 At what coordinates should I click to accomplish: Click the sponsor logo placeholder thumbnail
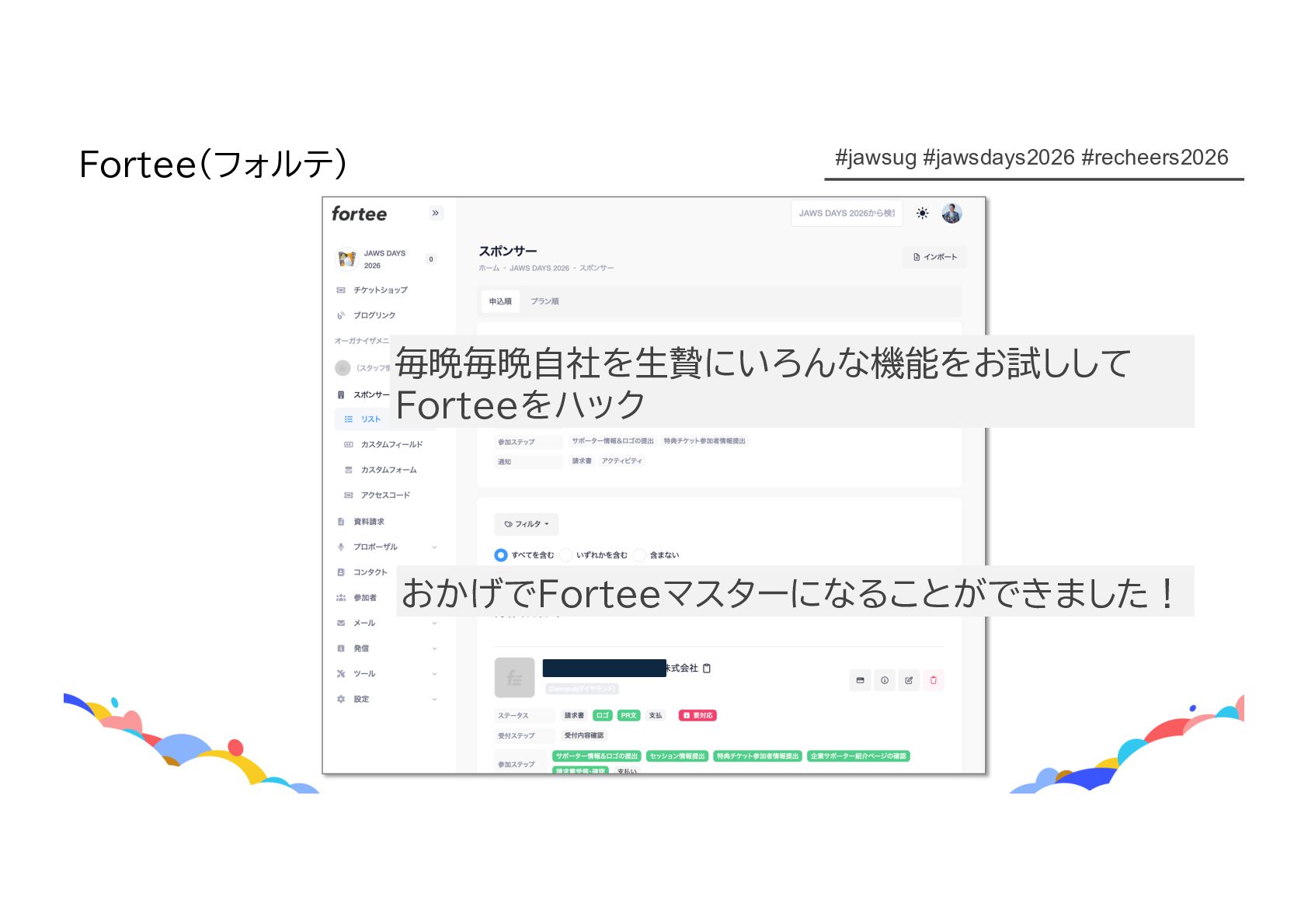click(514, 678)
